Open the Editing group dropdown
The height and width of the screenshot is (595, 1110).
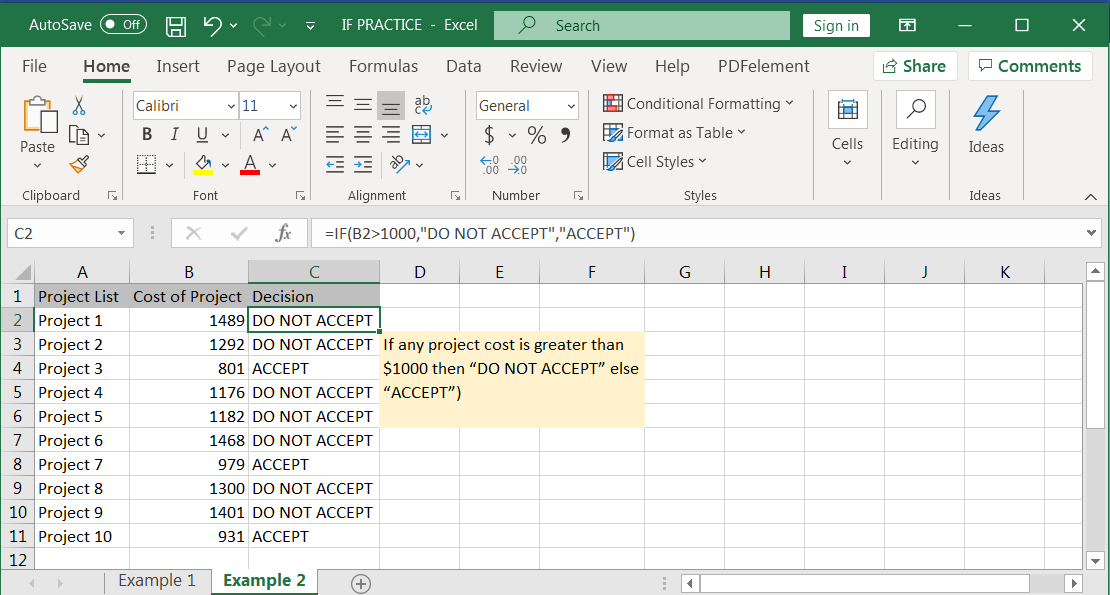pos(915,162)
